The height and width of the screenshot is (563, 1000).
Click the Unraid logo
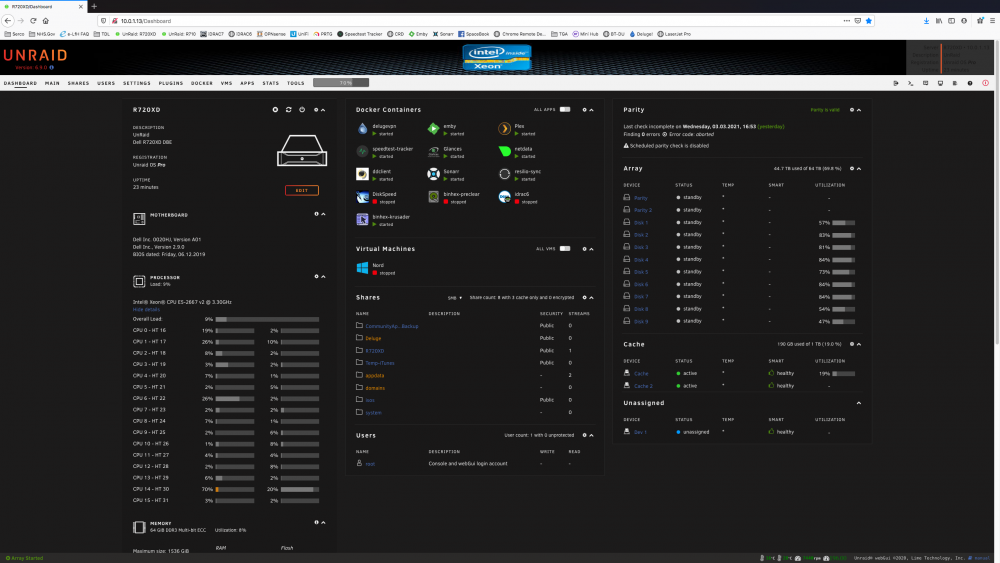(35, 57)
